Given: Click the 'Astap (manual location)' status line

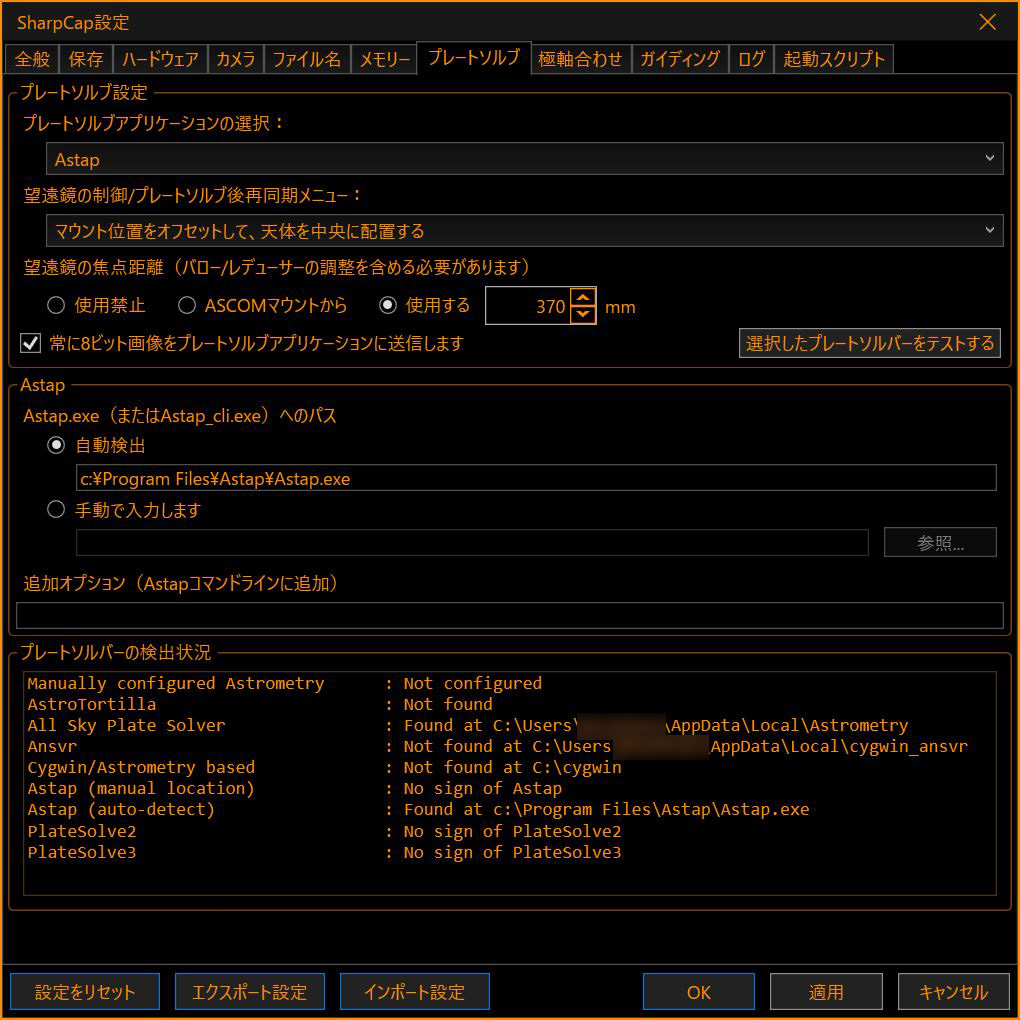Looking at the screenshot, I should [x=295, y=788].
